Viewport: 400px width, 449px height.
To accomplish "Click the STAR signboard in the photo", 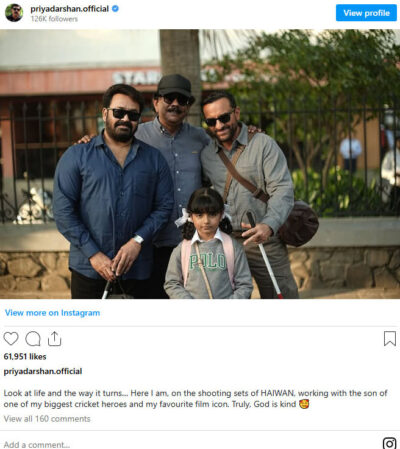I will click(x=137, y=79).
